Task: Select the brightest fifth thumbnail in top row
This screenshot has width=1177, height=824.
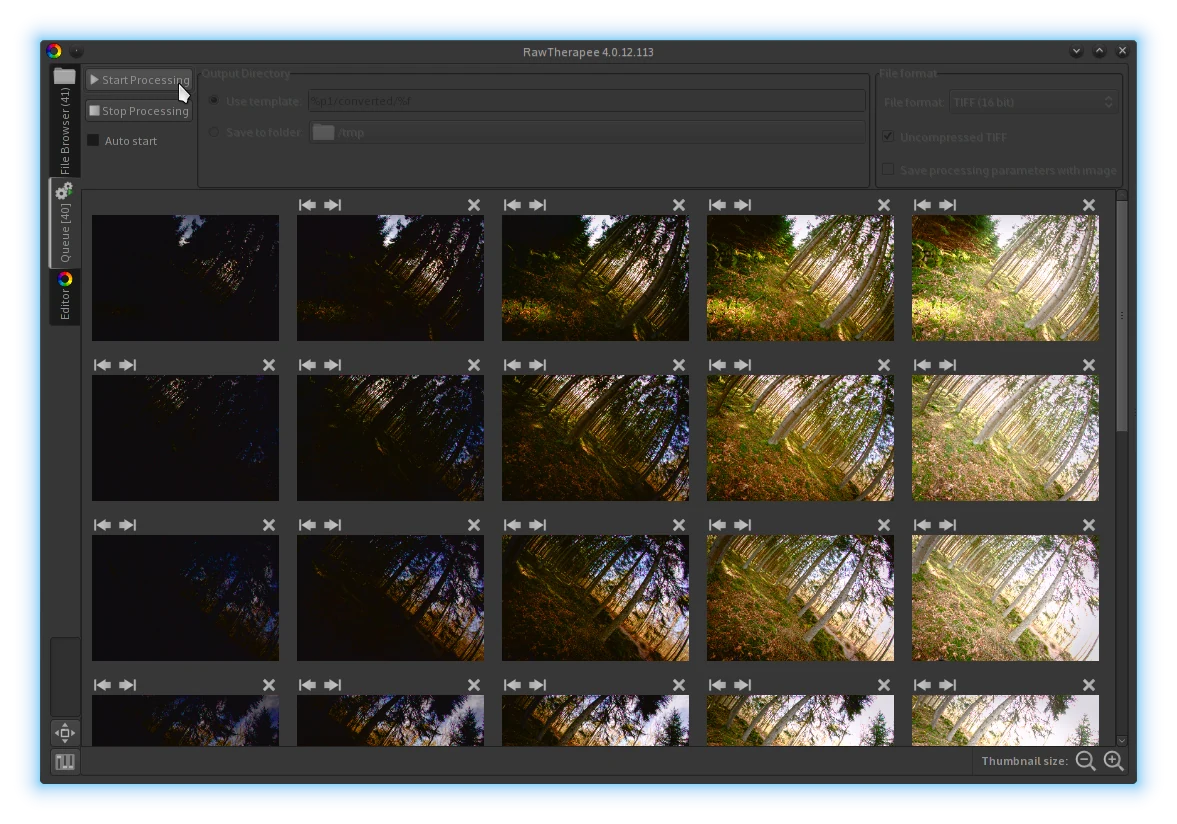Action: (1005, 278)
